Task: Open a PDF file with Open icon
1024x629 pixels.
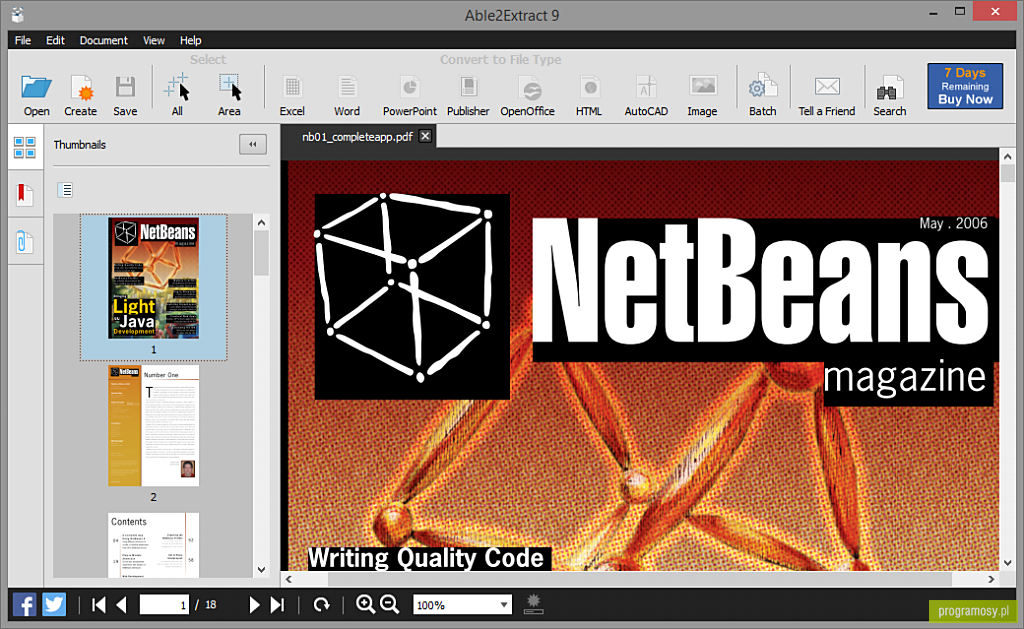Action: point(36,87)
